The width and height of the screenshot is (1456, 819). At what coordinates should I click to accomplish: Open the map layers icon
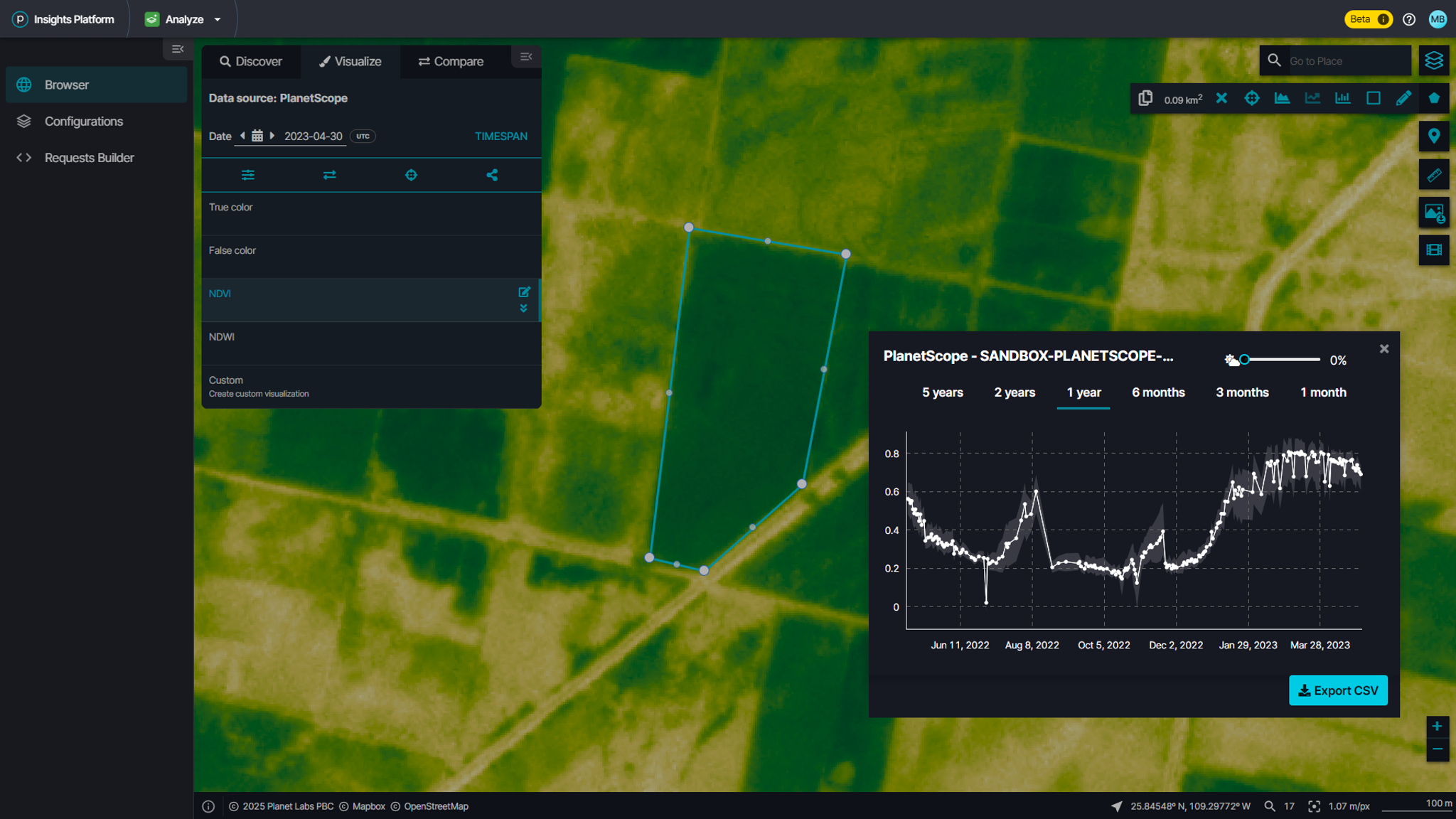pos(1433,60)
